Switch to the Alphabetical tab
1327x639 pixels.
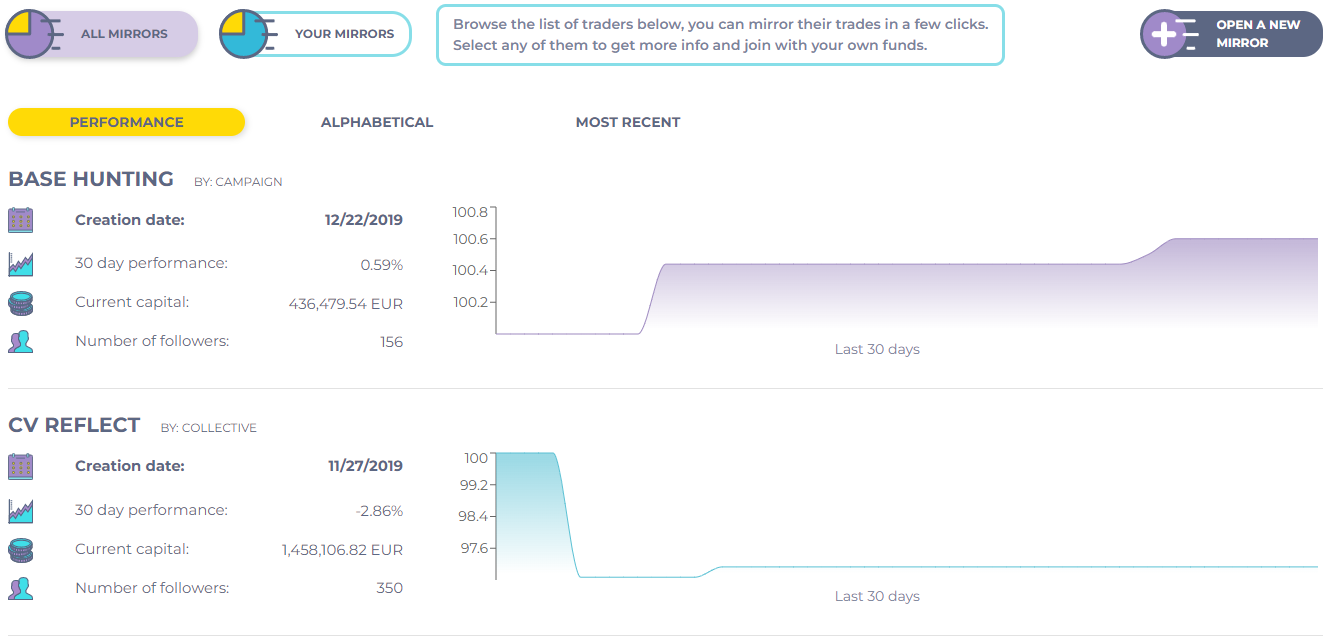(x=376, y=121)
